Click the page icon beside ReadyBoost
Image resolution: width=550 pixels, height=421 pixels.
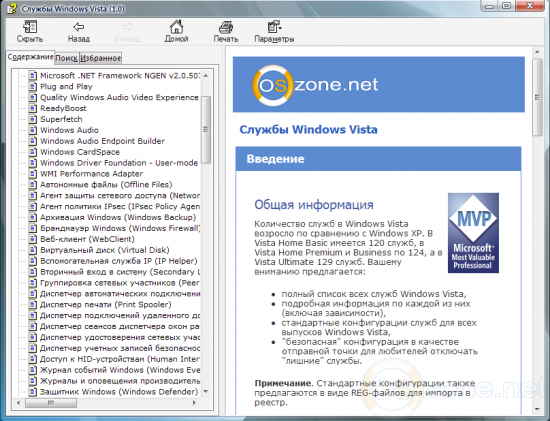click(33, 108)
